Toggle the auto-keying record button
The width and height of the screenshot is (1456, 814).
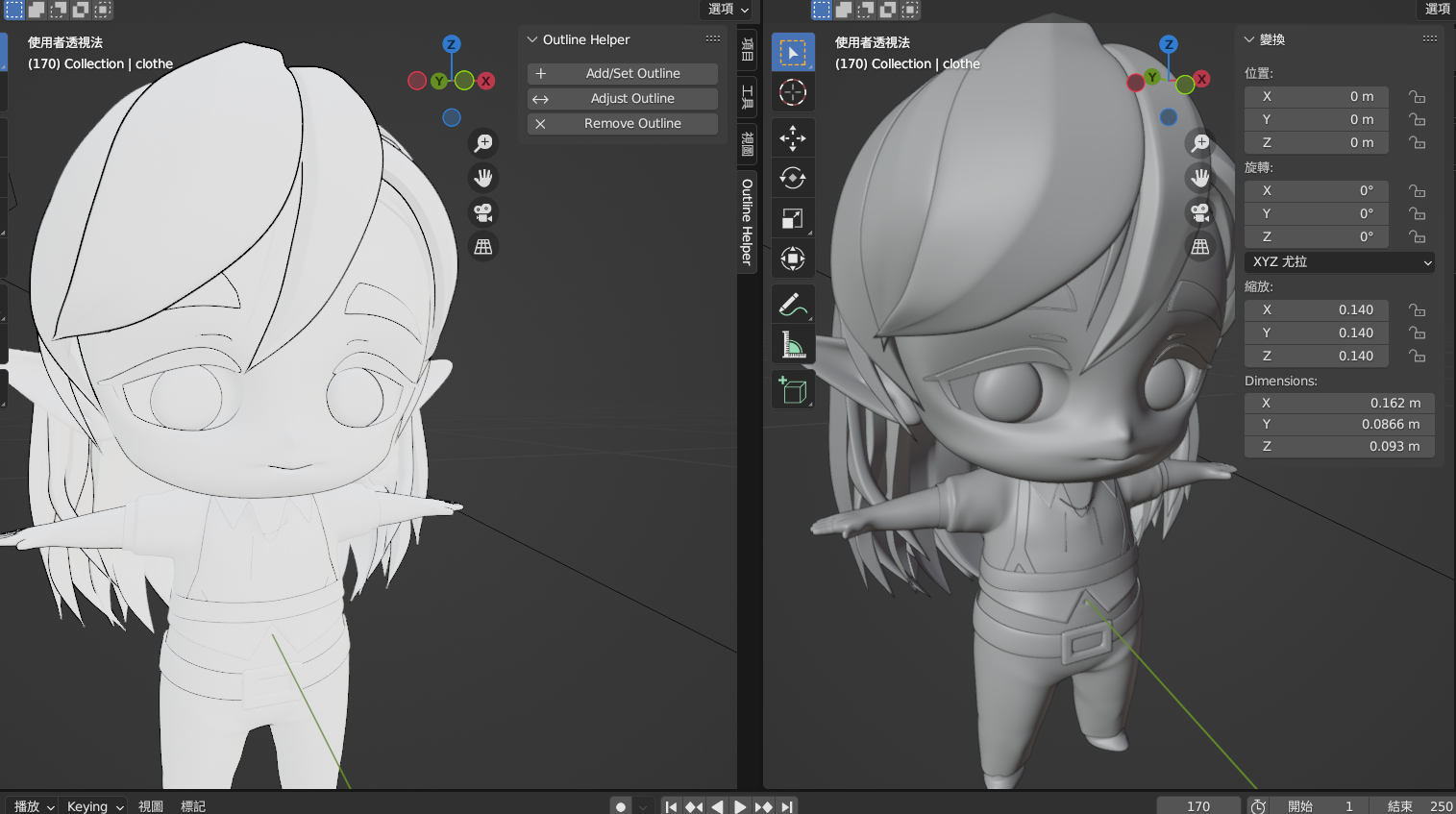621,806
